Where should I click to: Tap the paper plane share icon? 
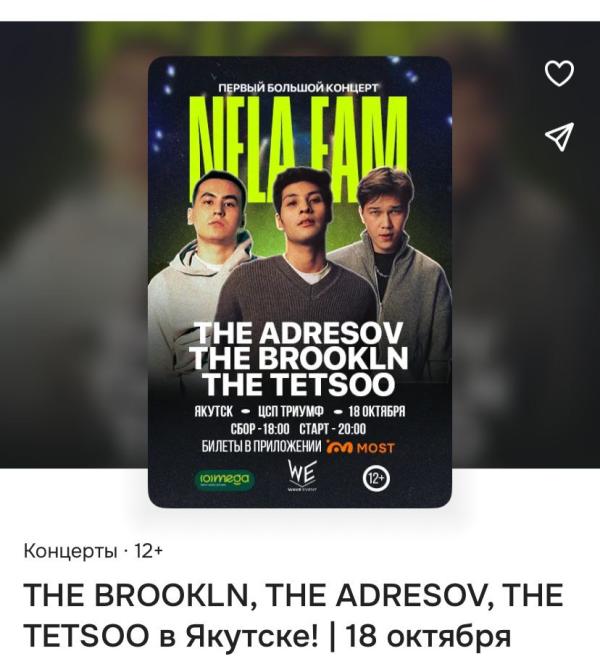pos(559,137)
